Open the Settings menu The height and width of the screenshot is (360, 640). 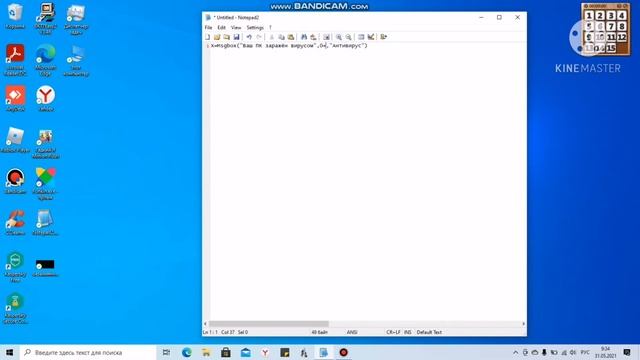pos(255,27)
